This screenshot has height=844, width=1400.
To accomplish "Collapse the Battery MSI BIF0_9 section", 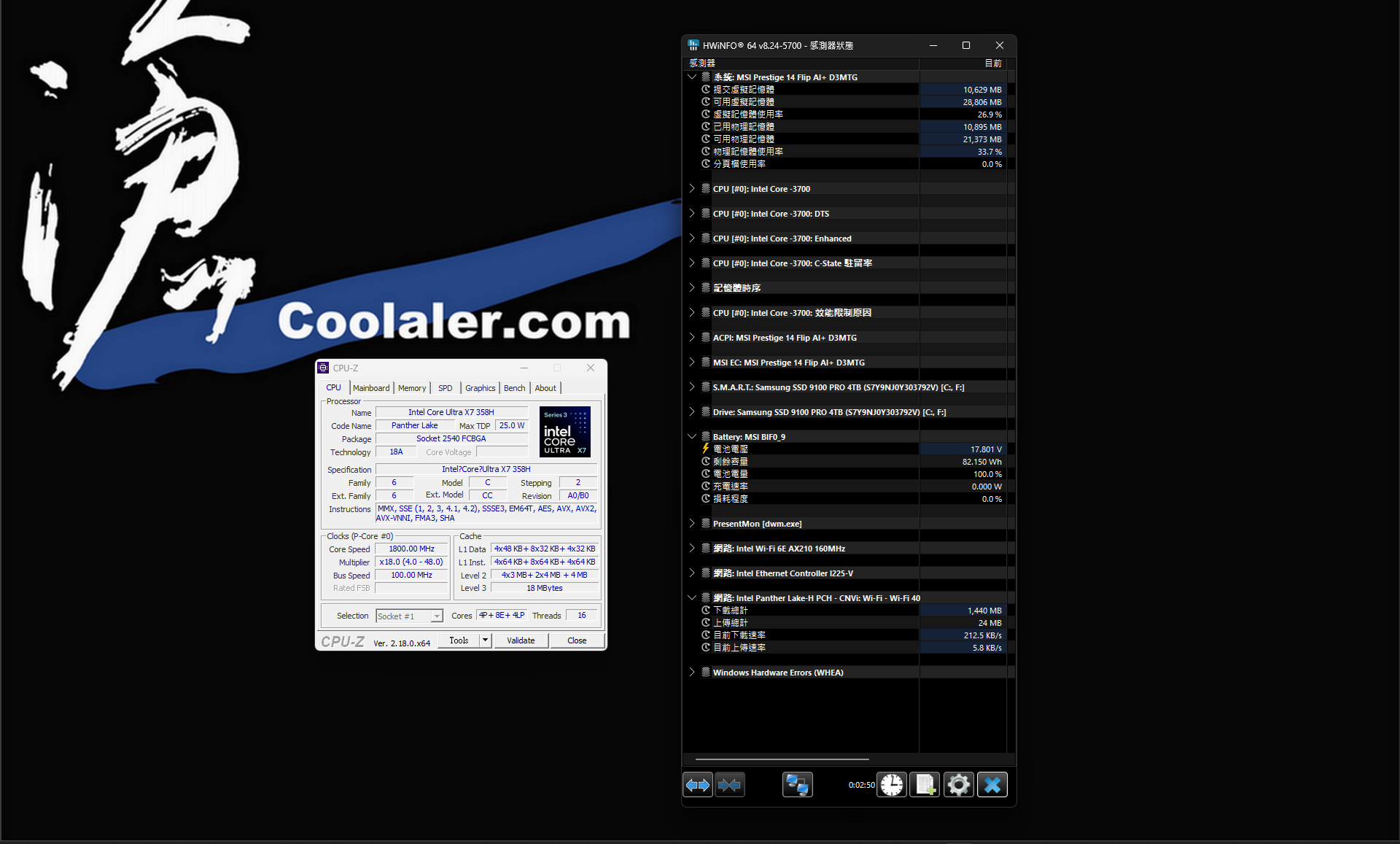I will (x=692, y=437).
